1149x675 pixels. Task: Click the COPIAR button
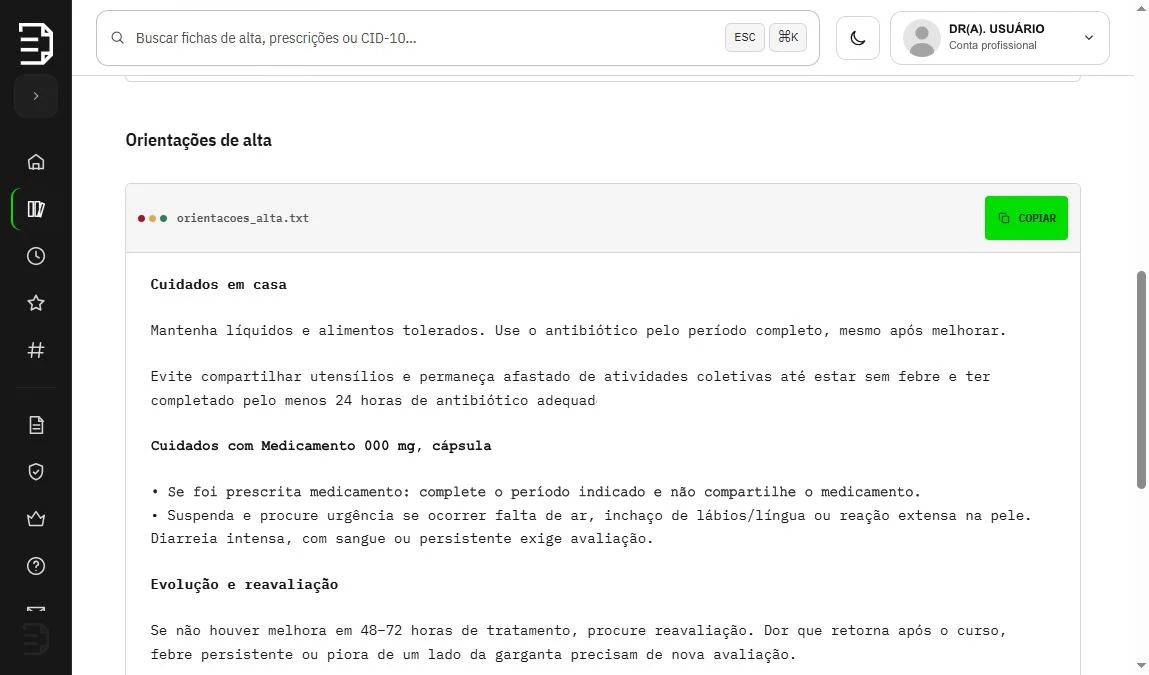click(x=1026, y=218)
